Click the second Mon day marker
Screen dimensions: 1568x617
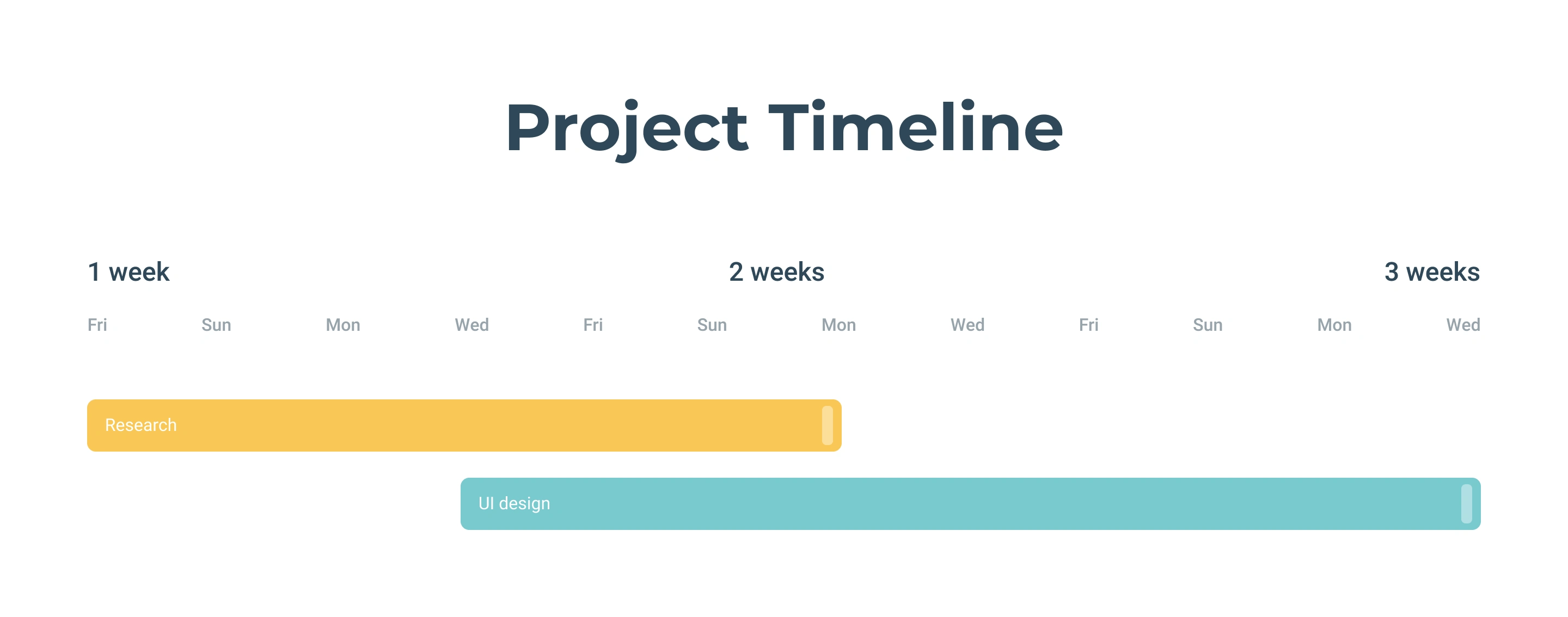pyautogui.click(x=839, y=325)
